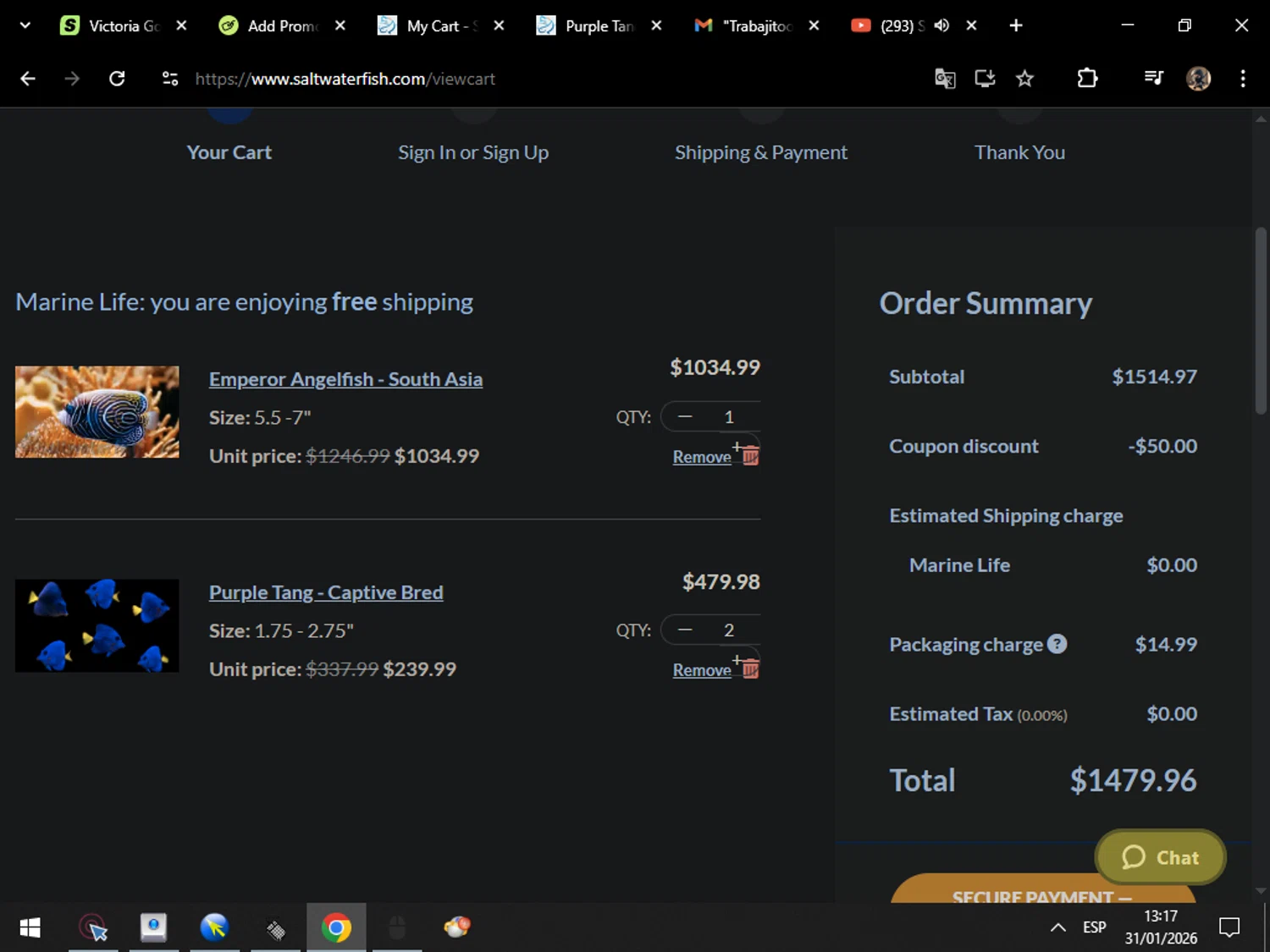
Task: Open site information icon in address bar
Action: 170,79
